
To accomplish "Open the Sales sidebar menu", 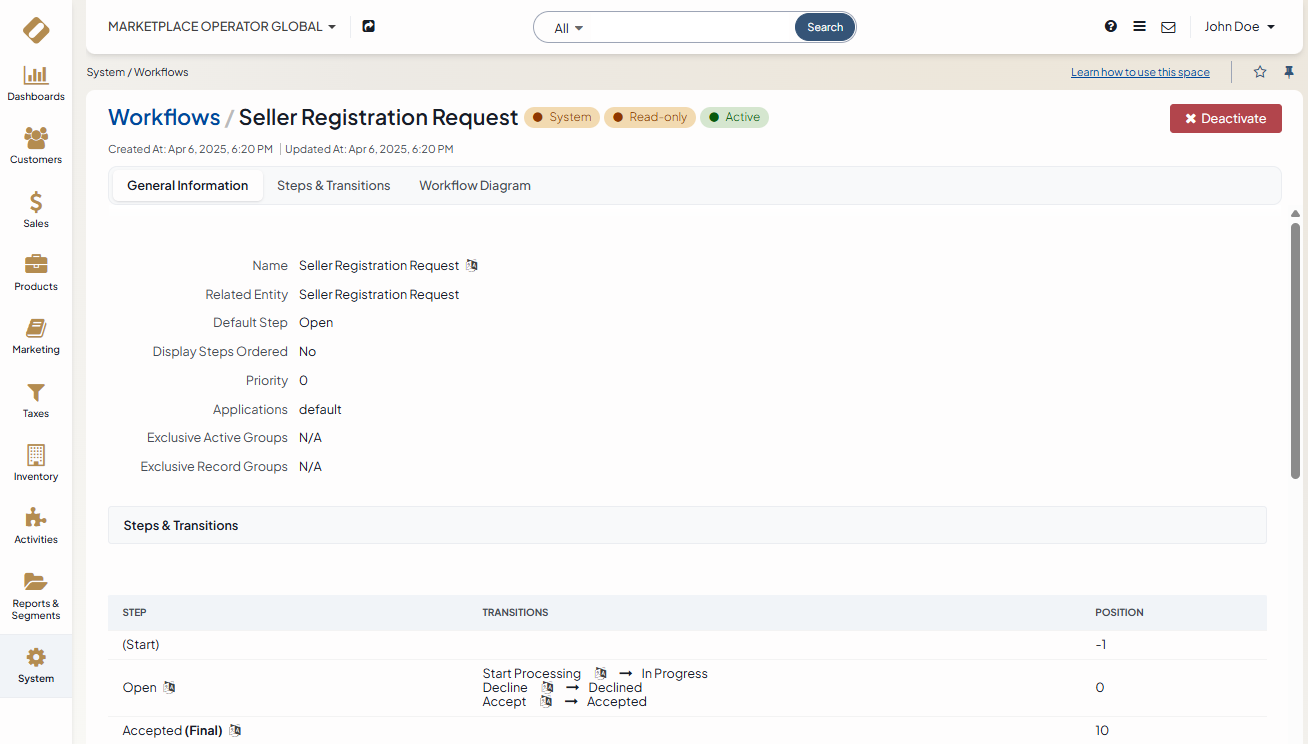I will coord(36,210).
